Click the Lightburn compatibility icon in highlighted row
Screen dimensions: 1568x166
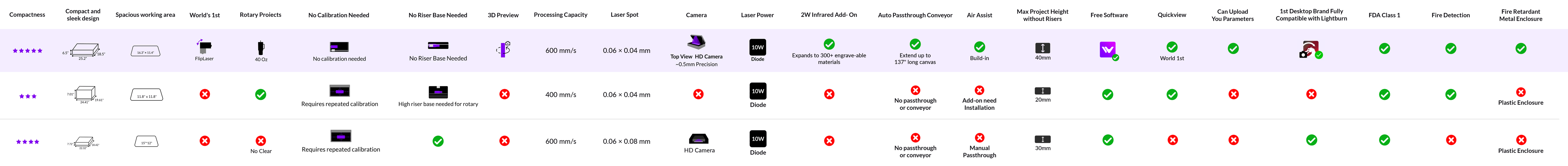1310,49
